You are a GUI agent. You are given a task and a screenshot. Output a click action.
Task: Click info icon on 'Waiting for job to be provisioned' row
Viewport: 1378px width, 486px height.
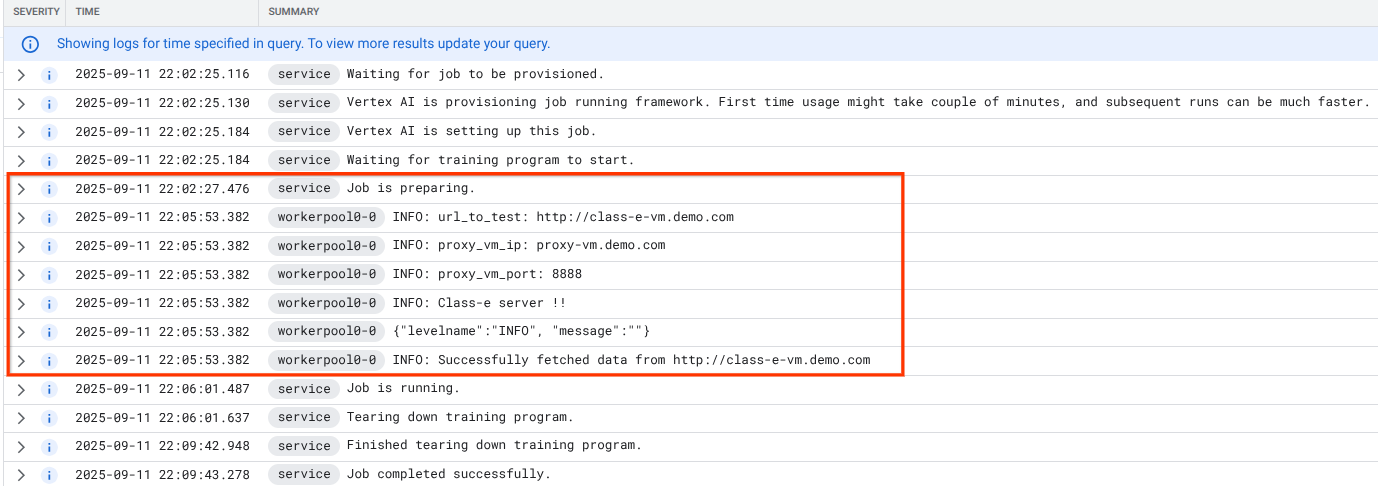(48, 74)
